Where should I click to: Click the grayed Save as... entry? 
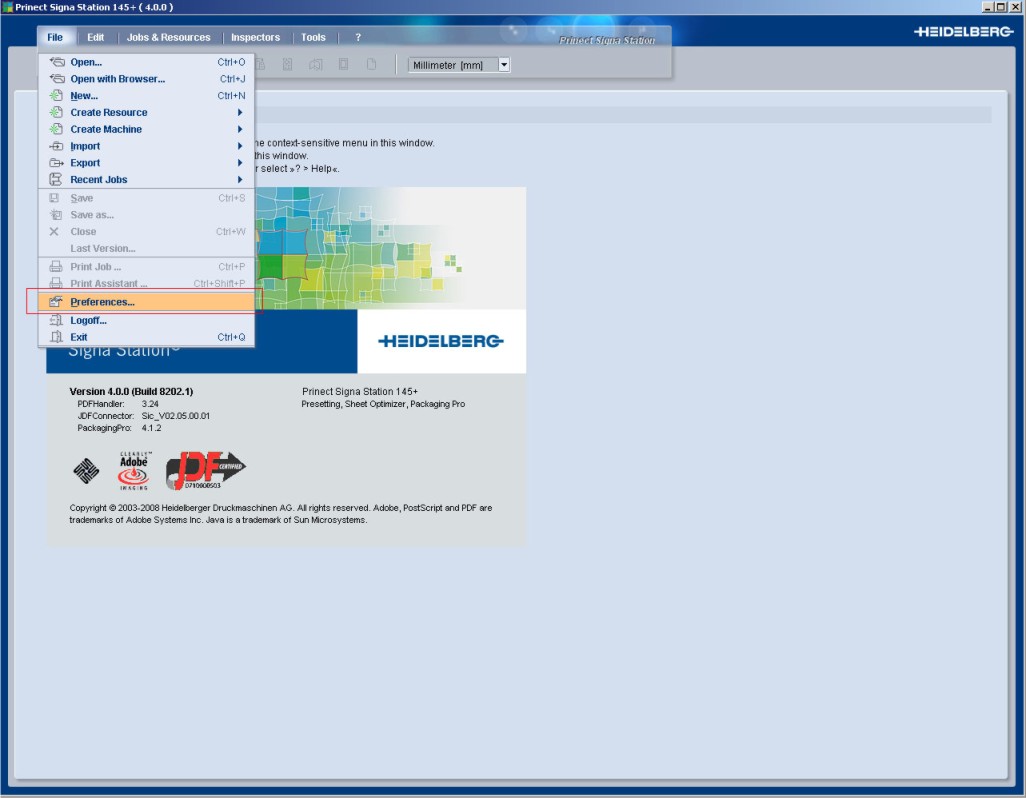point(147,215)
